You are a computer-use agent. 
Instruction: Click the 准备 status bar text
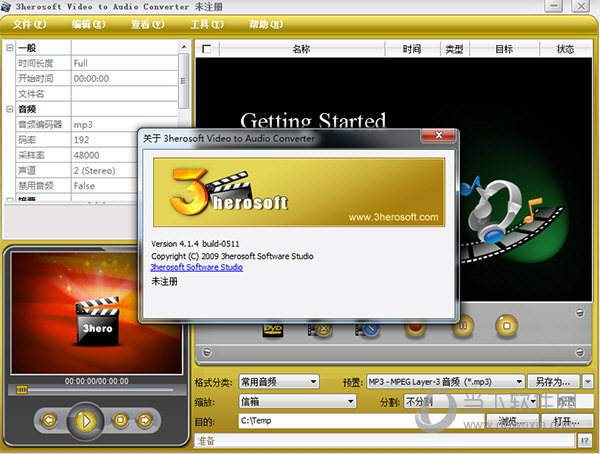pos(206,441)
